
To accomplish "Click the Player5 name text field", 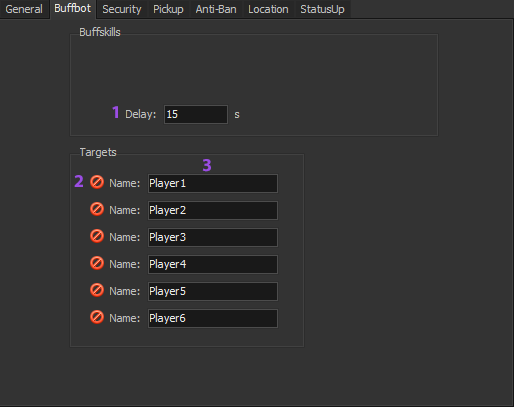I will (x=213, y=291).
